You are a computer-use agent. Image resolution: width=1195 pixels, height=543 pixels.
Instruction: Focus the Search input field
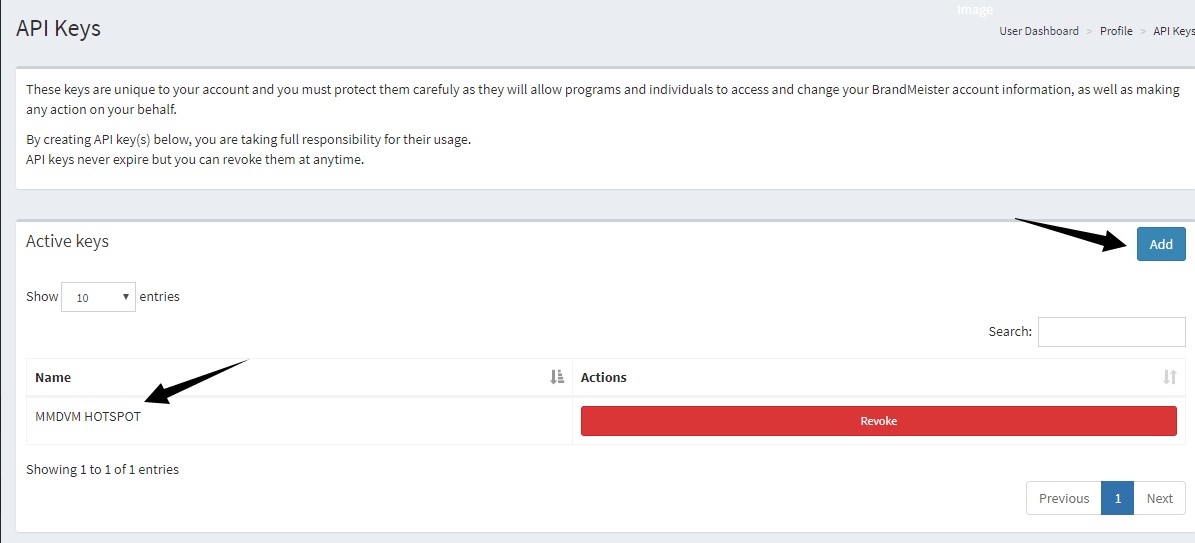coord(1111,332)
